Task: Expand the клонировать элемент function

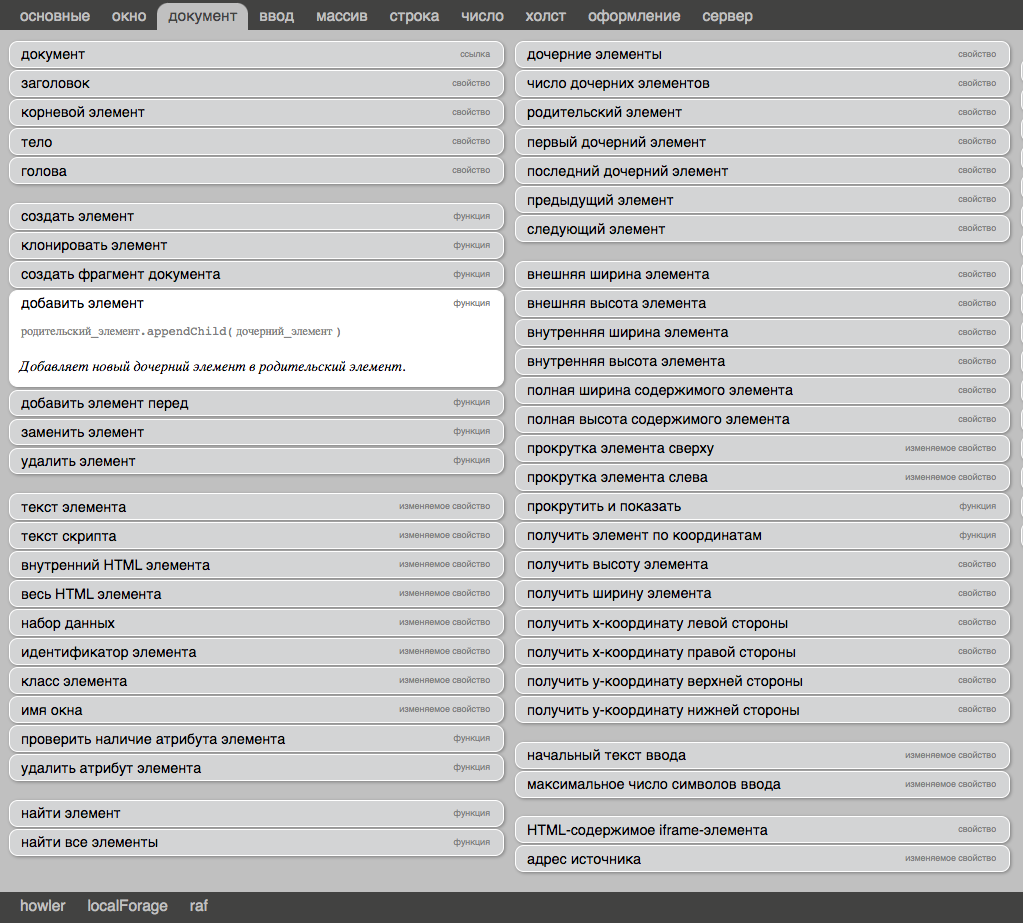Action: [256, 245]
